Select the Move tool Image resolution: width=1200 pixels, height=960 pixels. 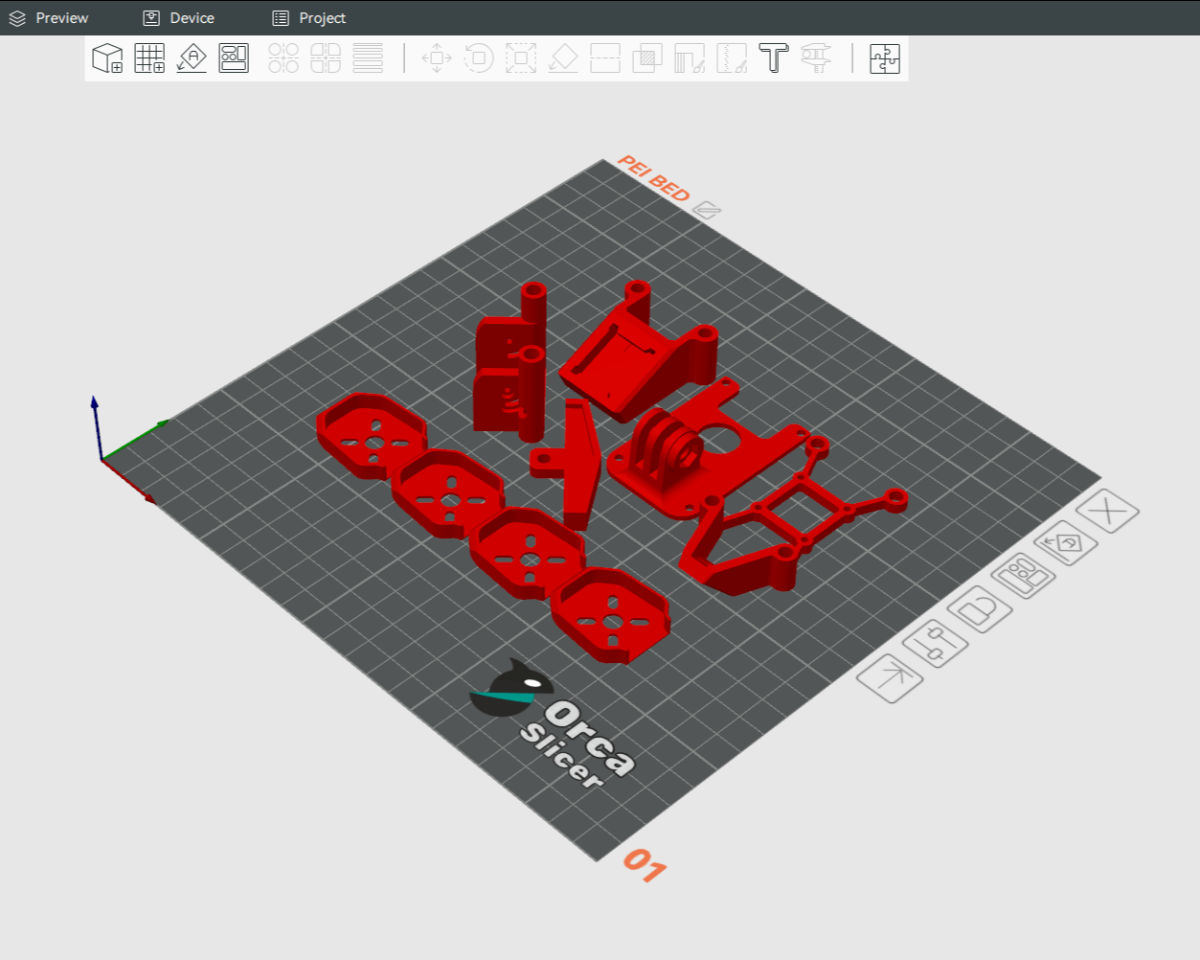pyautogui.click(x=437, y=58)
